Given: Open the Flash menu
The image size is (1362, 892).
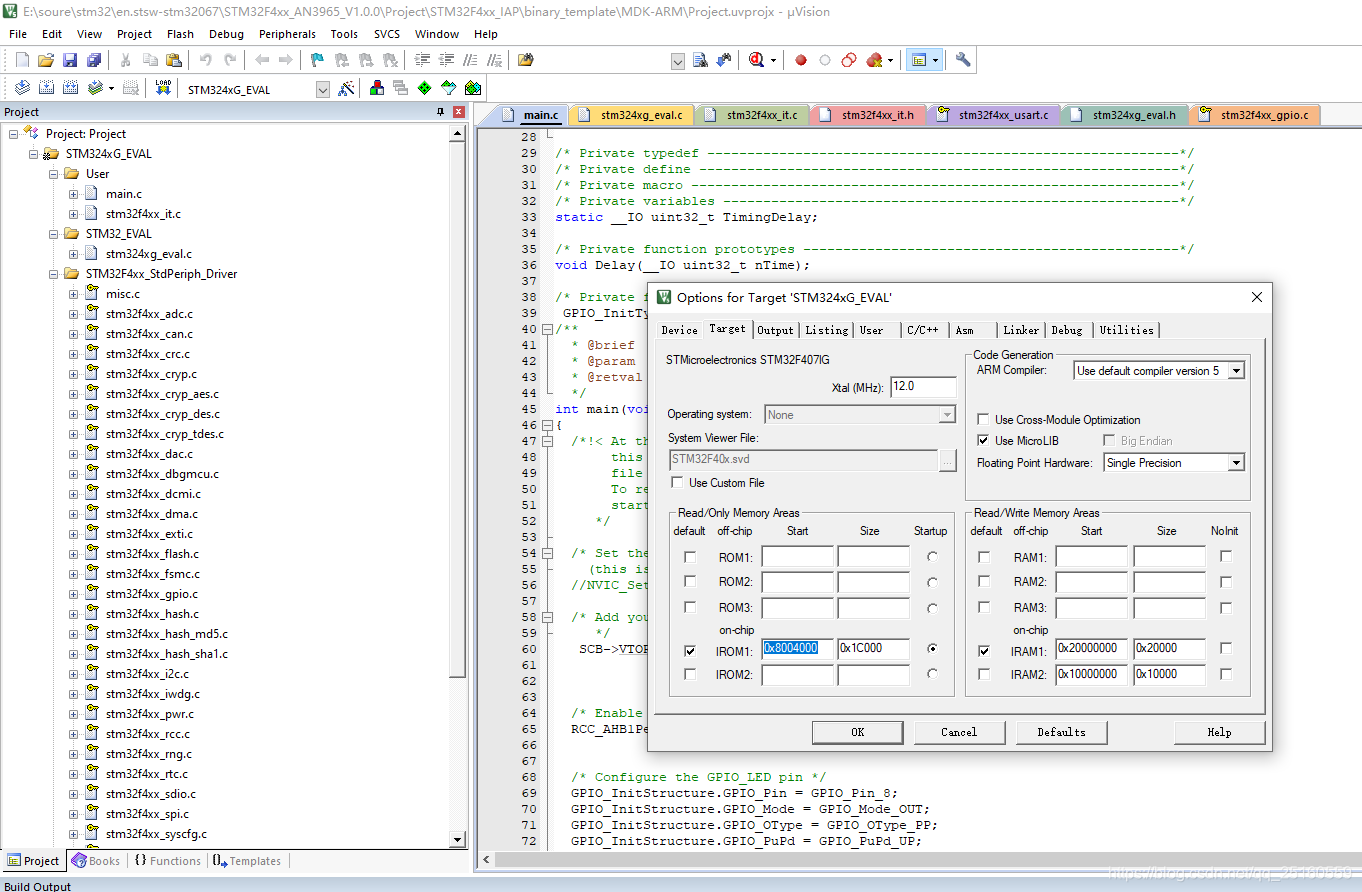Looking at the screenshot, I should tap(180, 34).
